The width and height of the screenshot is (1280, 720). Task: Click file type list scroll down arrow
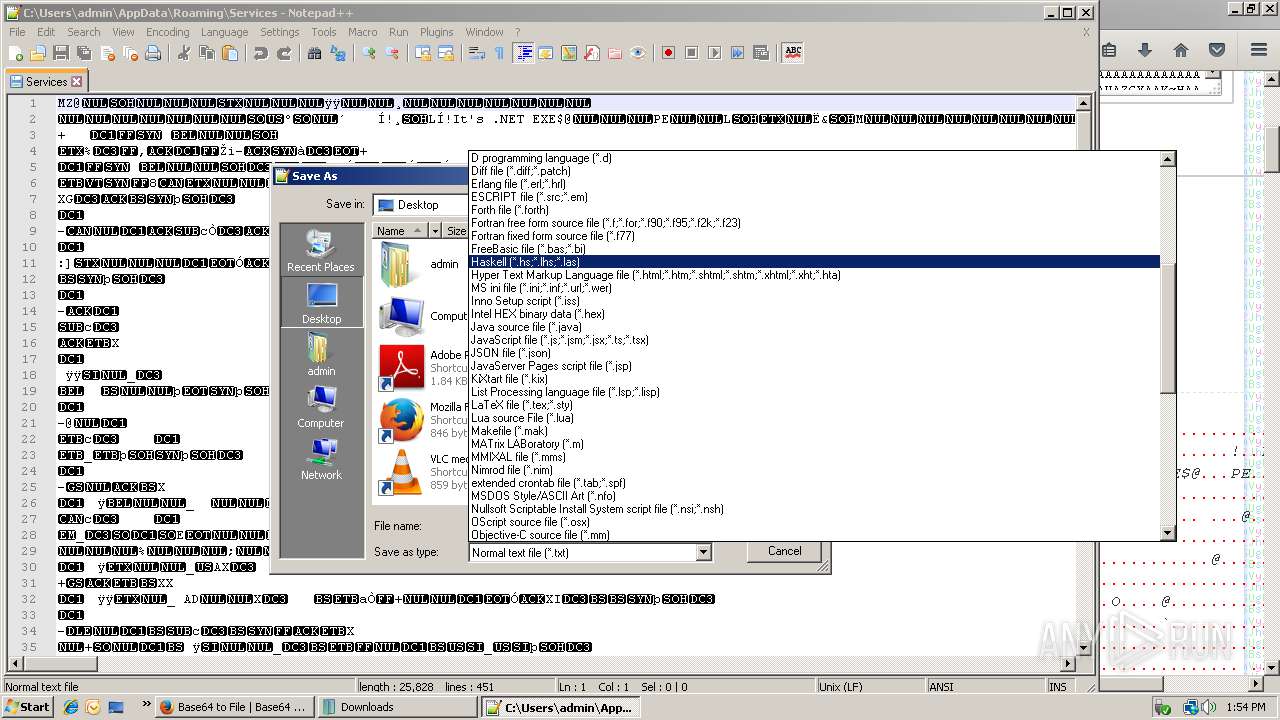click(1167, 533)
